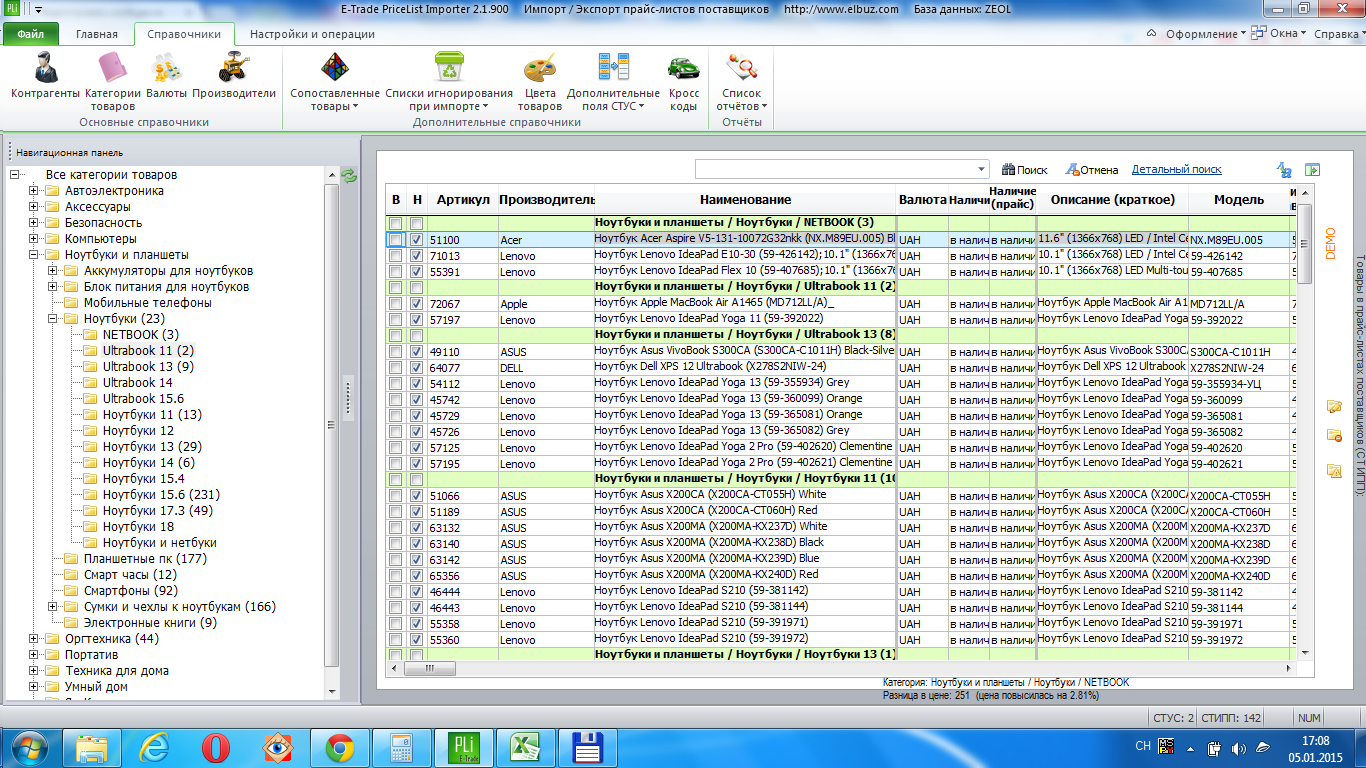Open the Сопоставленные товары dropdown

[x=335, y=80]
